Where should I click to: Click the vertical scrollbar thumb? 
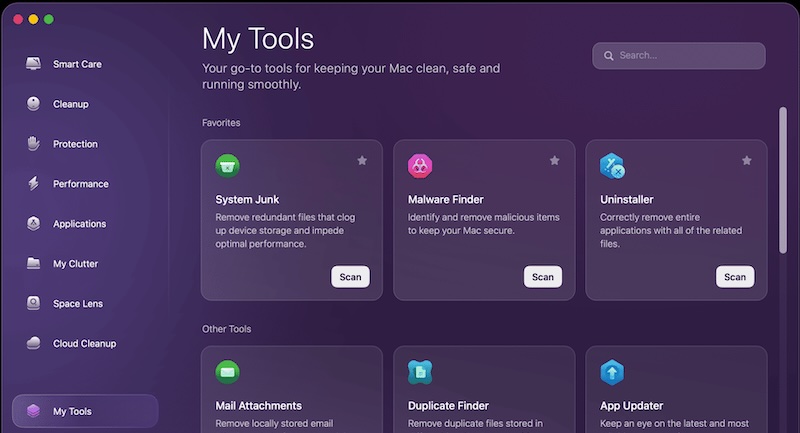(x=783, y=180)
